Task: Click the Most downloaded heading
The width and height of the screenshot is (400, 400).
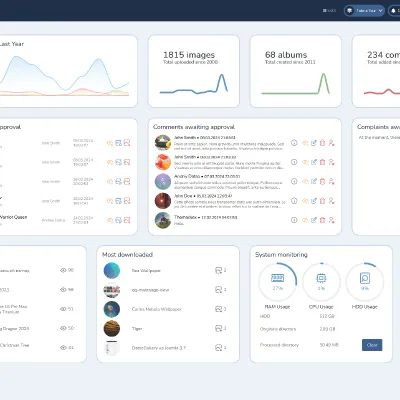Action: pos(127,255)
